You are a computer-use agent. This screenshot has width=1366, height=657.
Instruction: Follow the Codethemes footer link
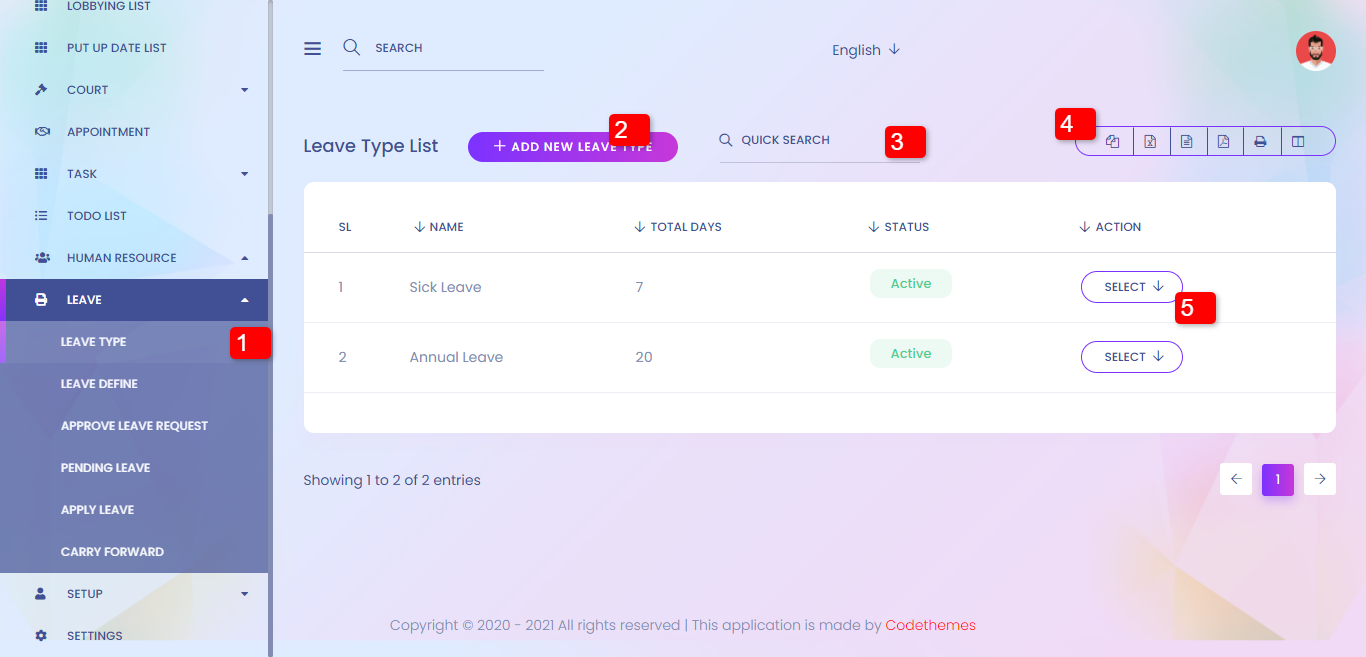(x=930, y=625)
